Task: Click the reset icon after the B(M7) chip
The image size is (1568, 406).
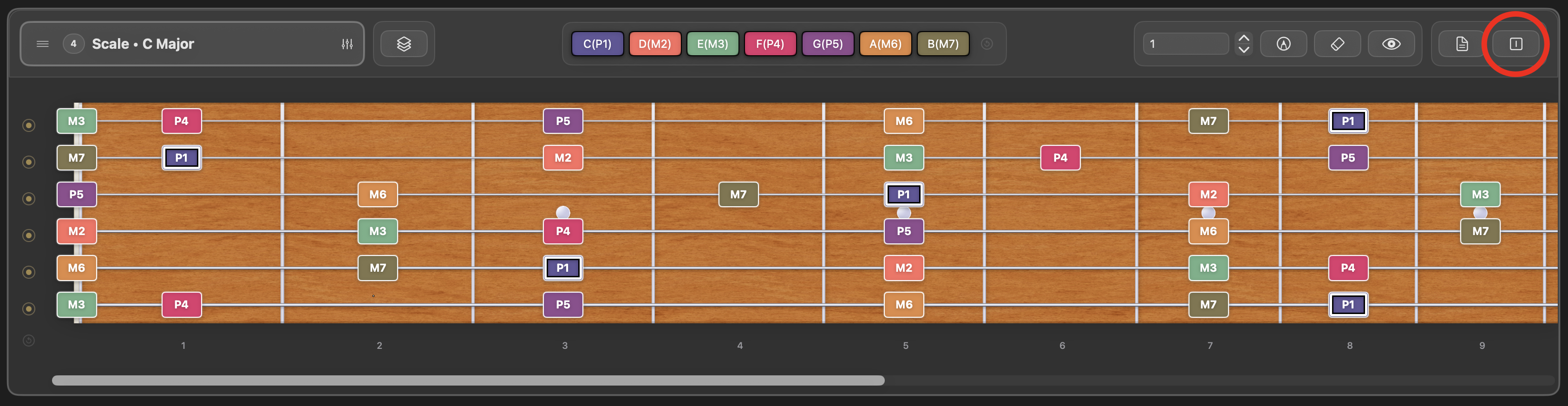Action: tap(987, 44)
